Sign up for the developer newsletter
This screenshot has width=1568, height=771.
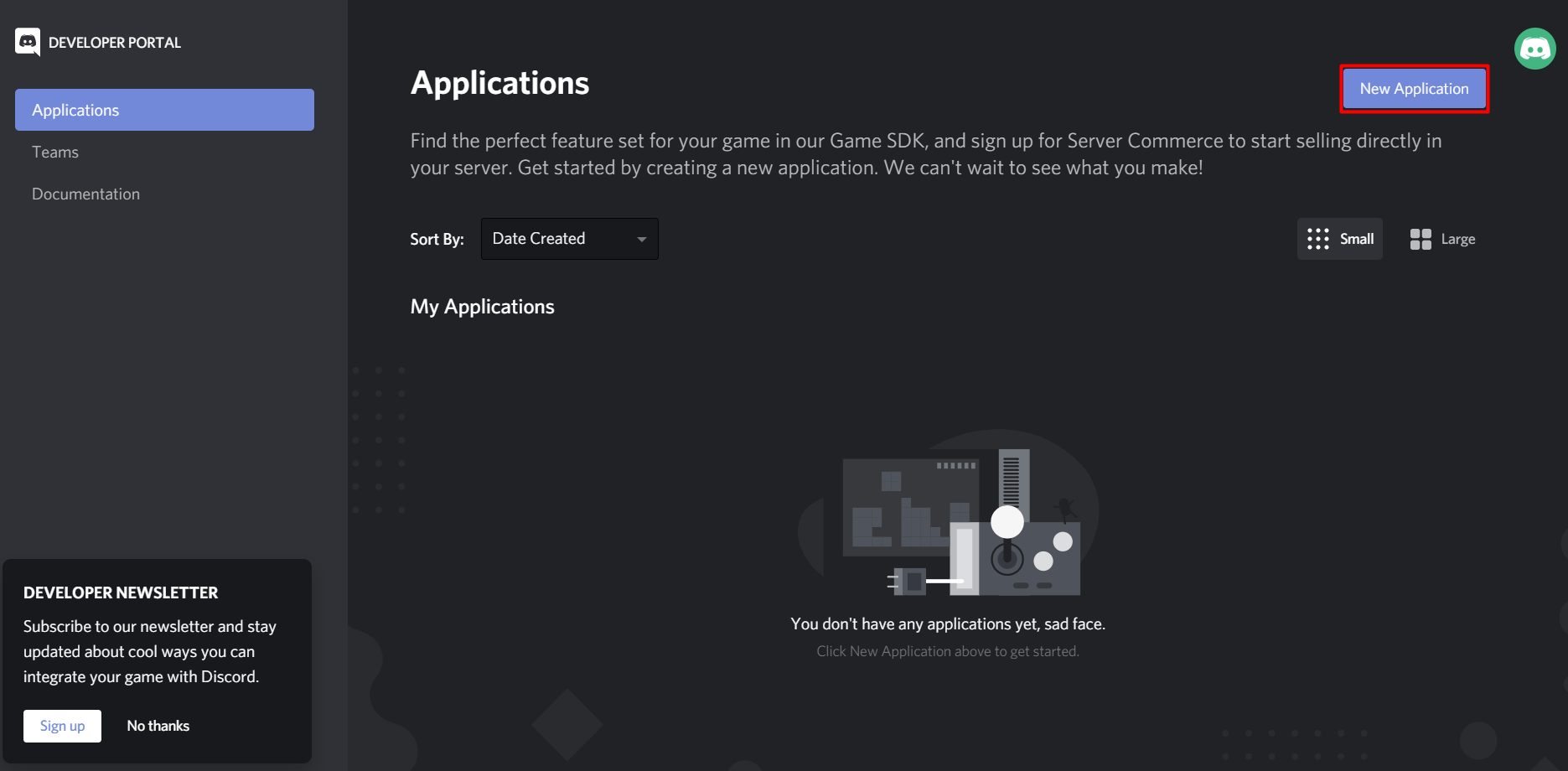(x=62, y=725)
